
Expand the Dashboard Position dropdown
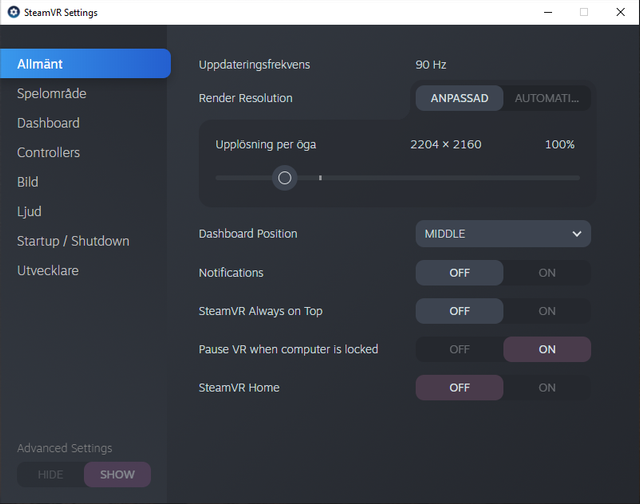(503, 233)
